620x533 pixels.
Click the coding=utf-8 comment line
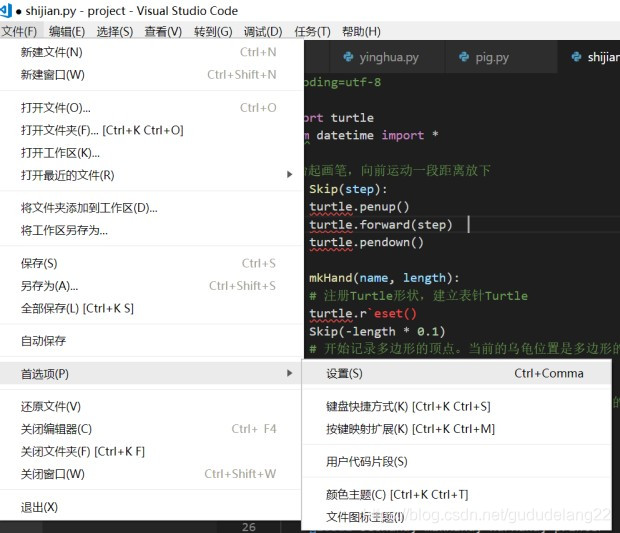coord(343,82)
